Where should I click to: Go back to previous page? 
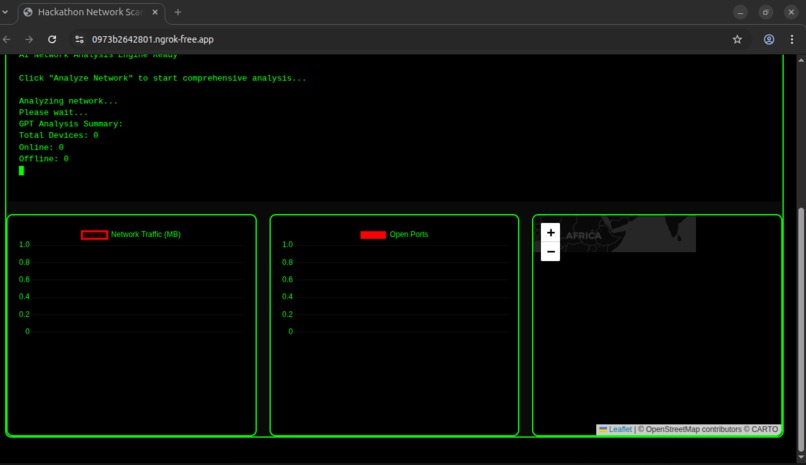[7, 39]
